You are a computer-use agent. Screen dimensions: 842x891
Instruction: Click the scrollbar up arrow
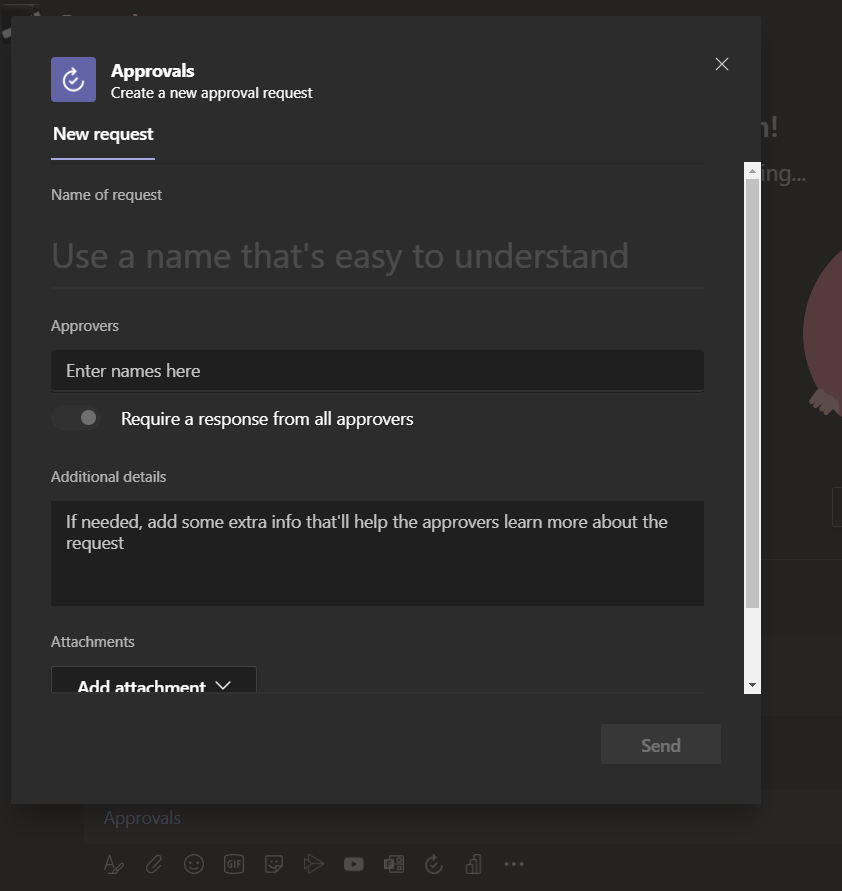click(753, 171)
